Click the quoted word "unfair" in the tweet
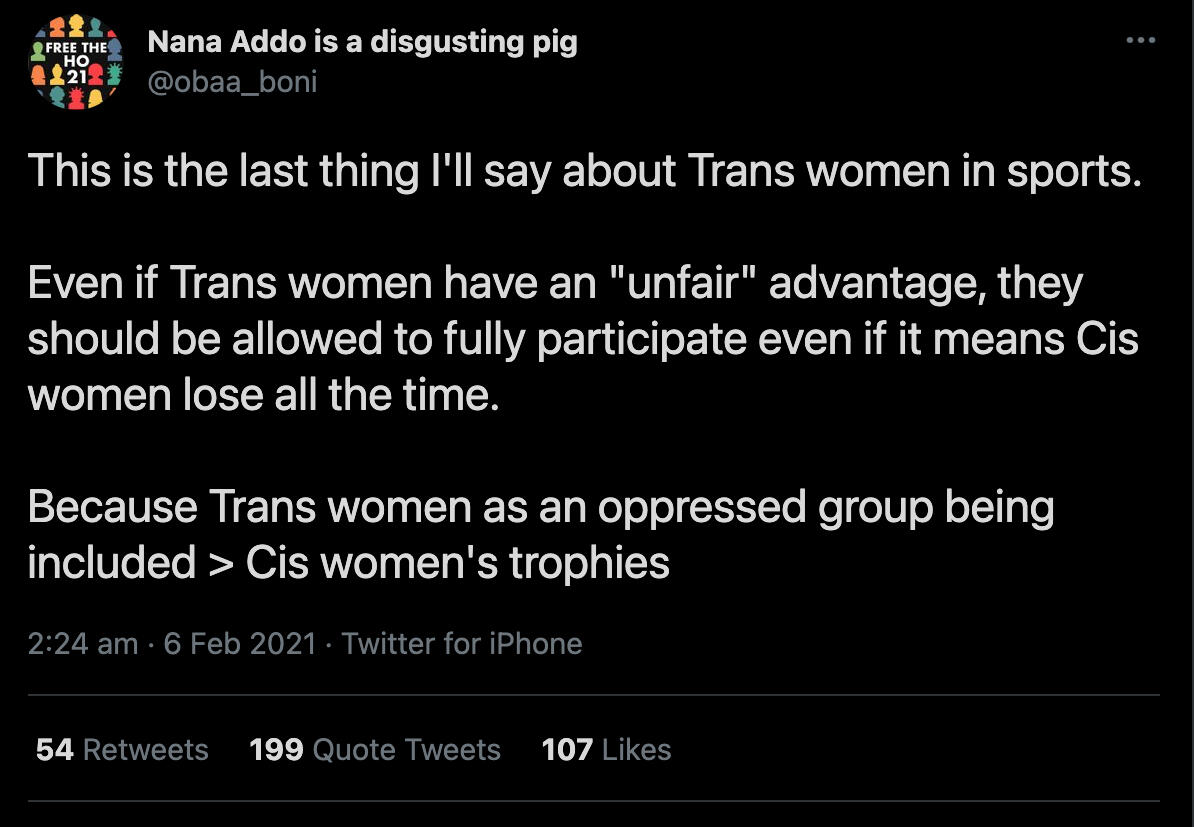Screen dimensions: 1194x827 point(688,284)
